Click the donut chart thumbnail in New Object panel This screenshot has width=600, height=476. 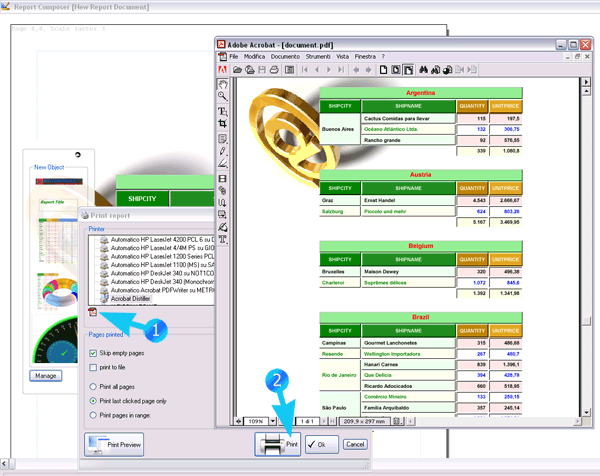pos(58,292)
